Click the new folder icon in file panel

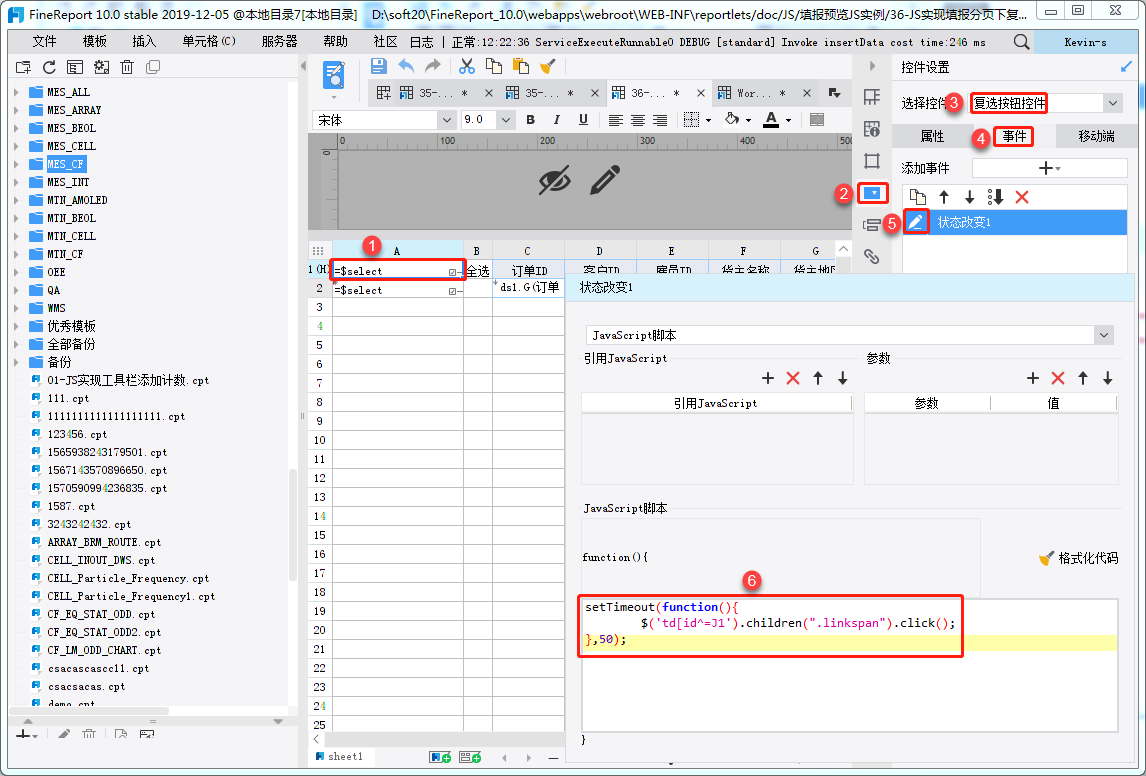pyautogui.click(x=23, y=67)
